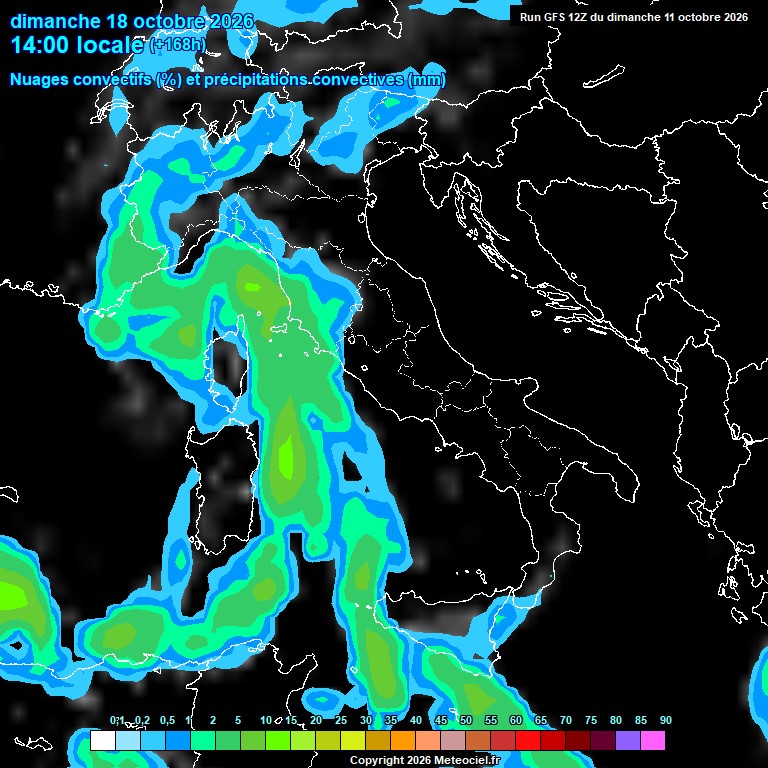Choose the leaf green 5–10 legend swatch
Viewport: 768px width, 768px height.
point(253,740)
